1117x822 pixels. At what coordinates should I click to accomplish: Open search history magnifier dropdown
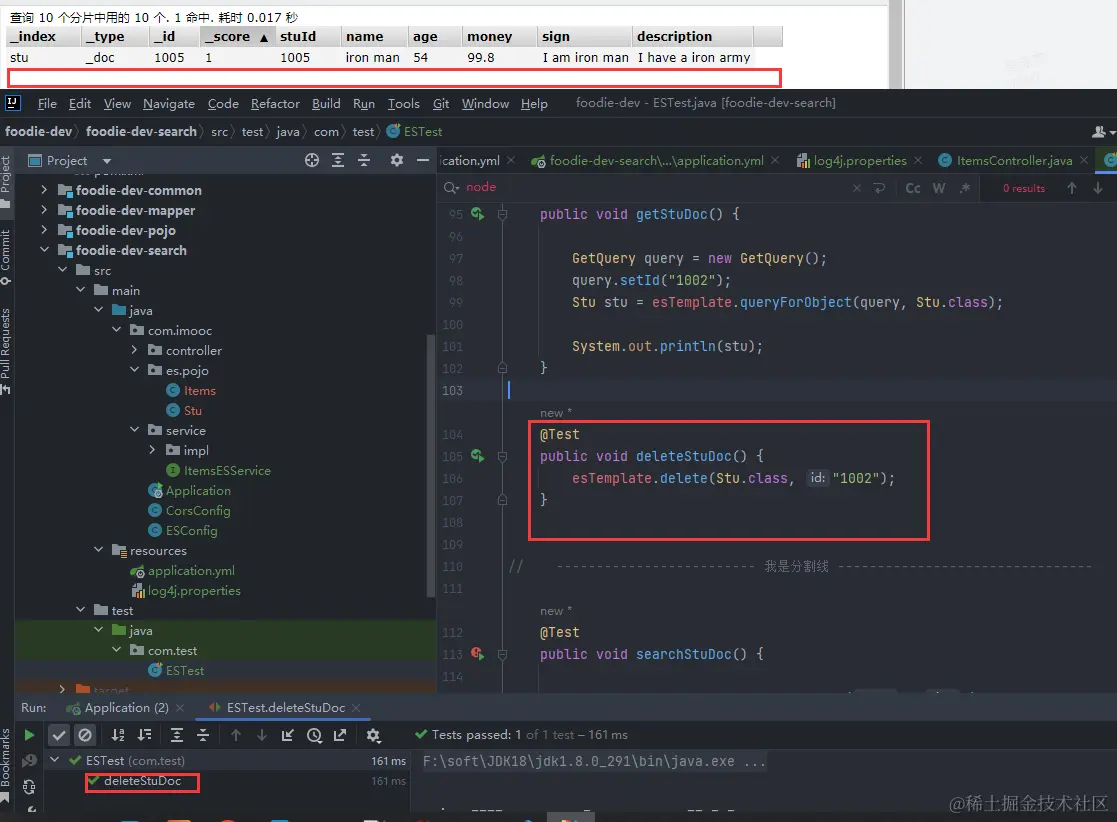(x=452, y=187)
